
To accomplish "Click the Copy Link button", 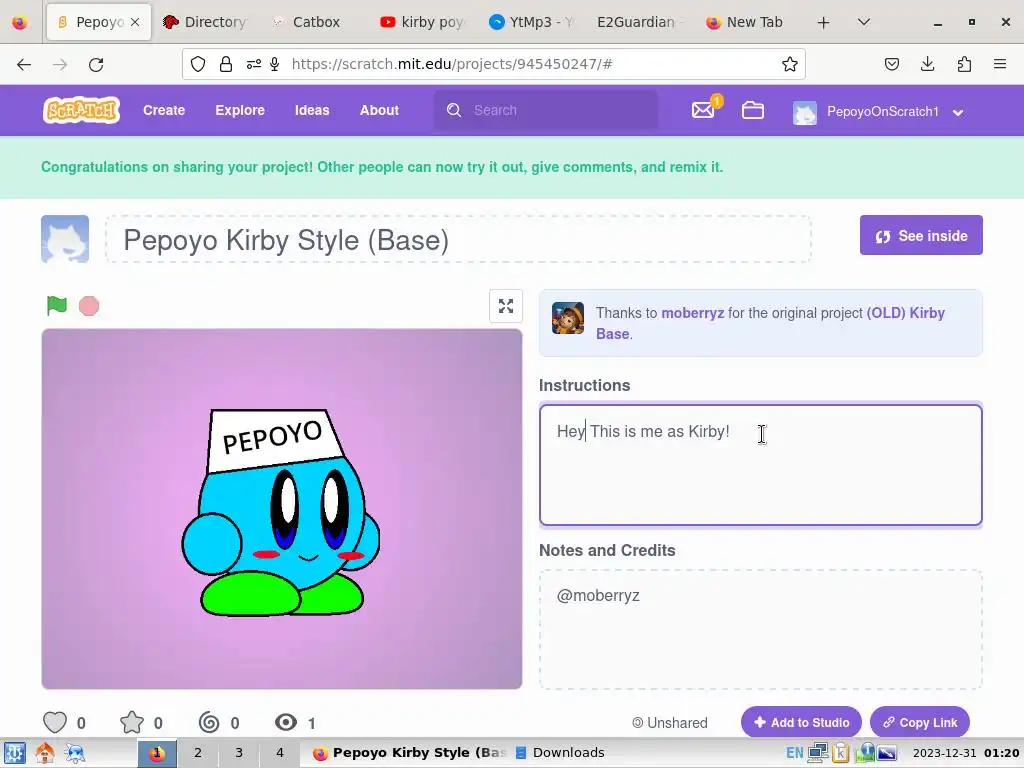I will [920, 722].
